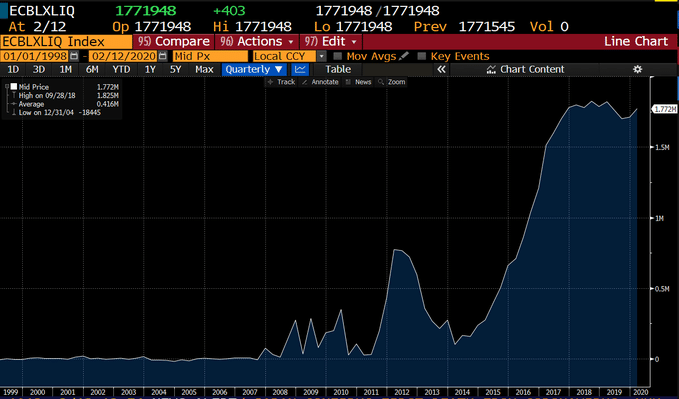Collapse panel with the double-chevron icon
679x399 pixels.
441,69
